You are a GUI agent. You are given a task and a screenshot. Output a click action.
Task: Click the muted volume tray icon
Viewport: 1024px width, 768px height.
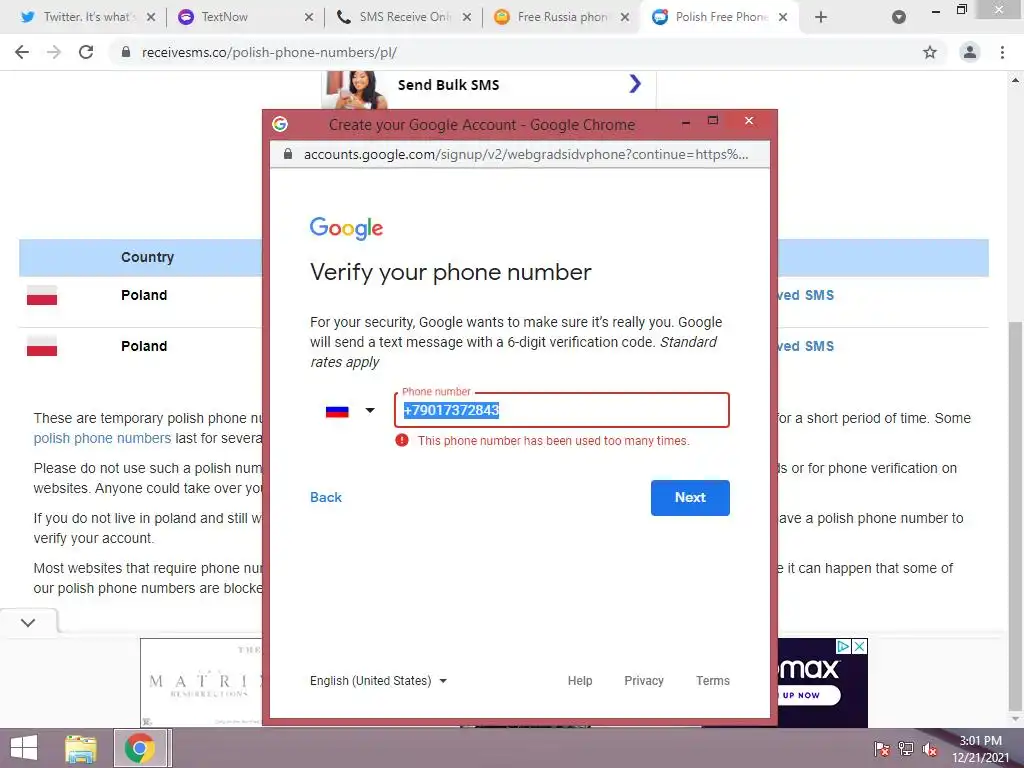[930, 749]
